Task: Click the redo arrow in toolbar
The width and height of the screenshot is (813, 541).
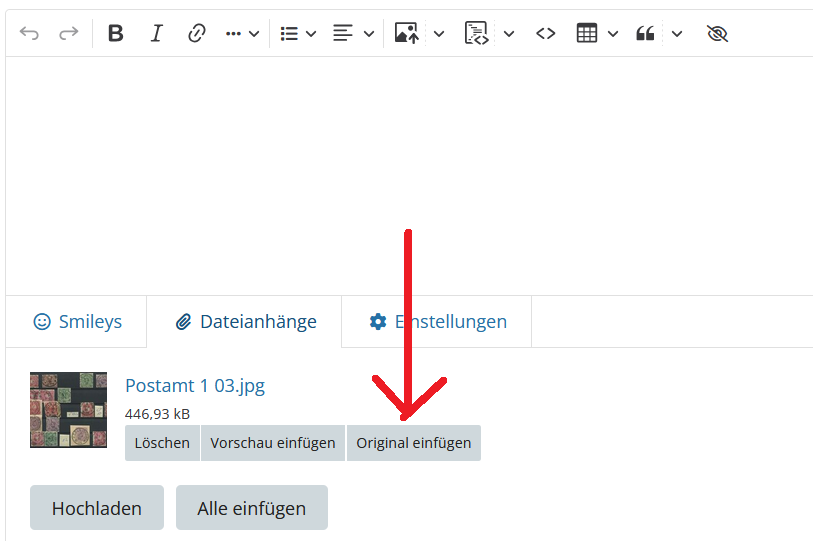Action: 68,34
